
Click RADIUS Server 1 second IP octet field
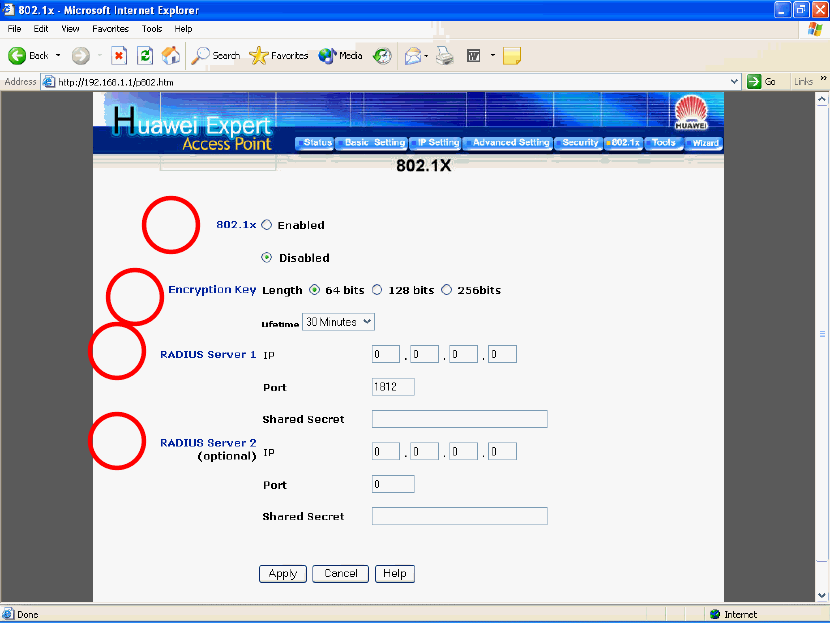click(x=425, y=354)
